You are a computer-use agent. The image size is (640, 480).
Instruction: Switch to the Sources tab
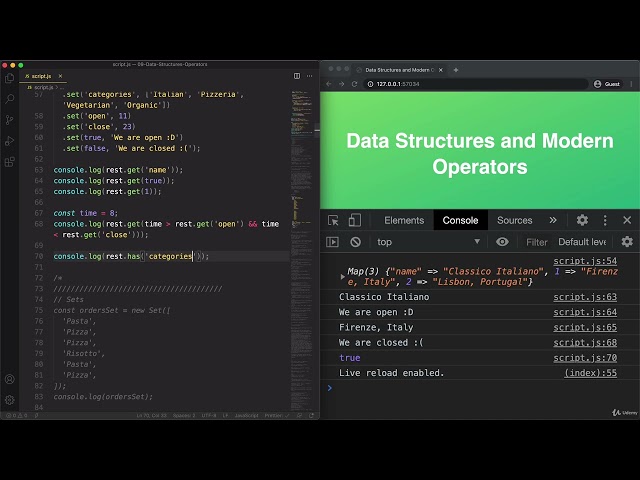514,220
